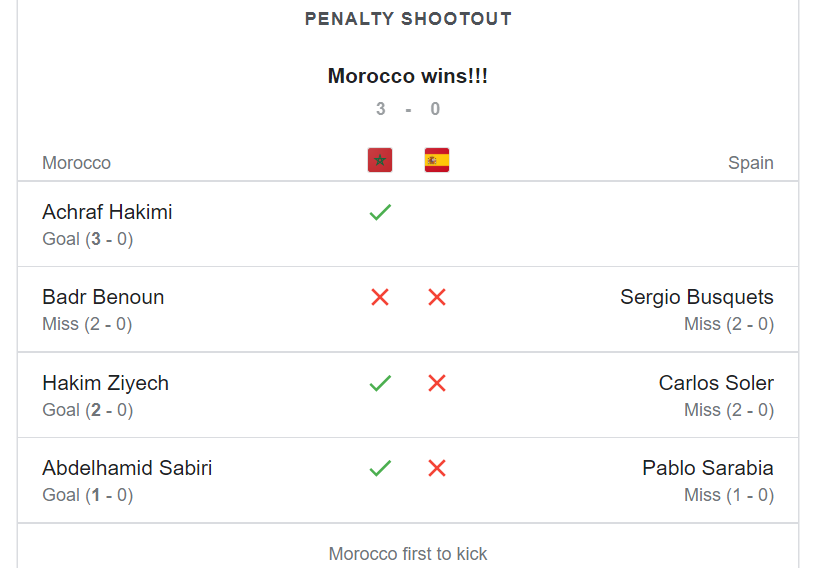The image size is (814, 568).
Task: Select Pablo Sarabia player name
Action: coord(708,468)
